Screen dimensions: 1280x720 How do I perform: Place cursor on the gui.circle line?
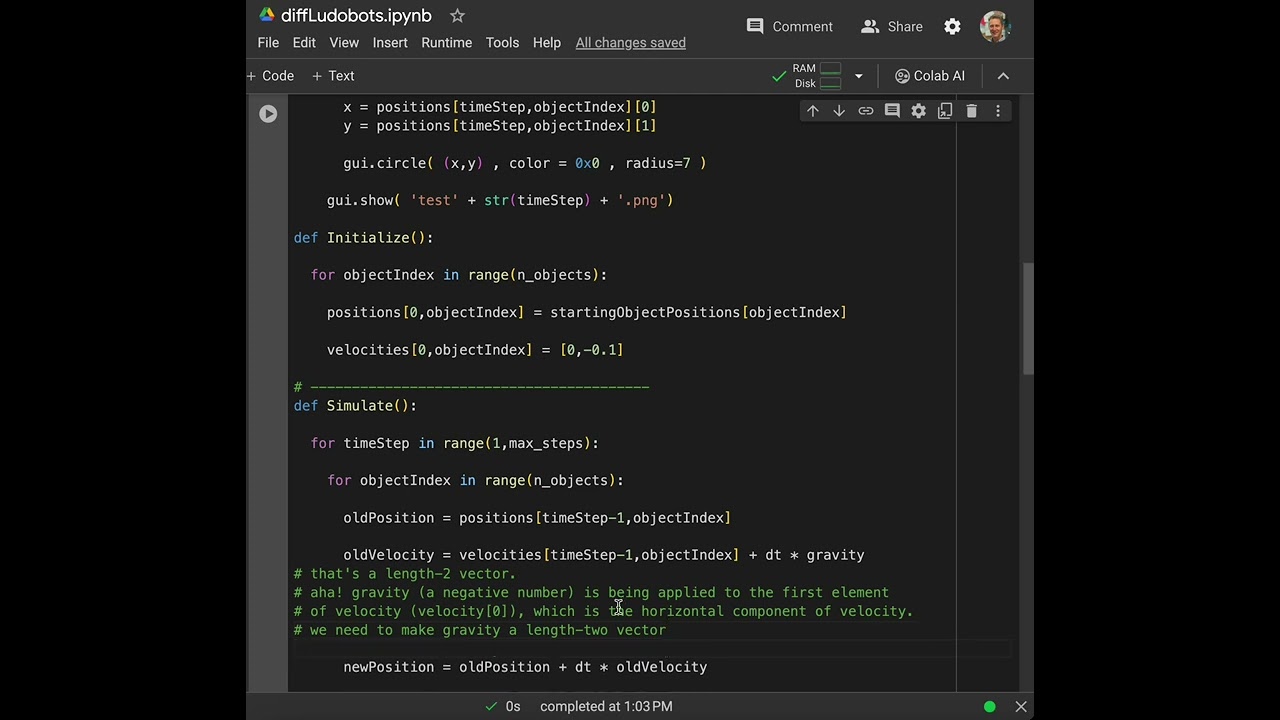pyautogui.click(x=525, y=163)
